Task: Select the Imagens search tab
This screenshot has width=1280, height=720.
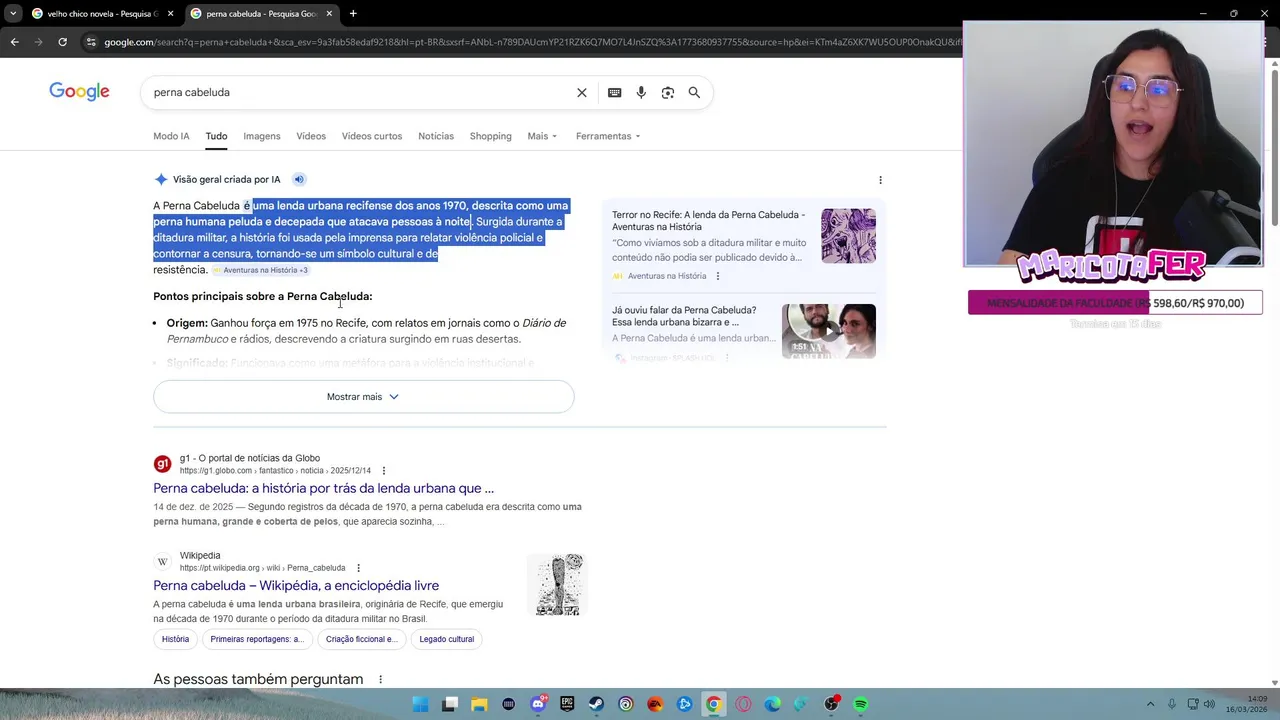Action: (262, 136)
